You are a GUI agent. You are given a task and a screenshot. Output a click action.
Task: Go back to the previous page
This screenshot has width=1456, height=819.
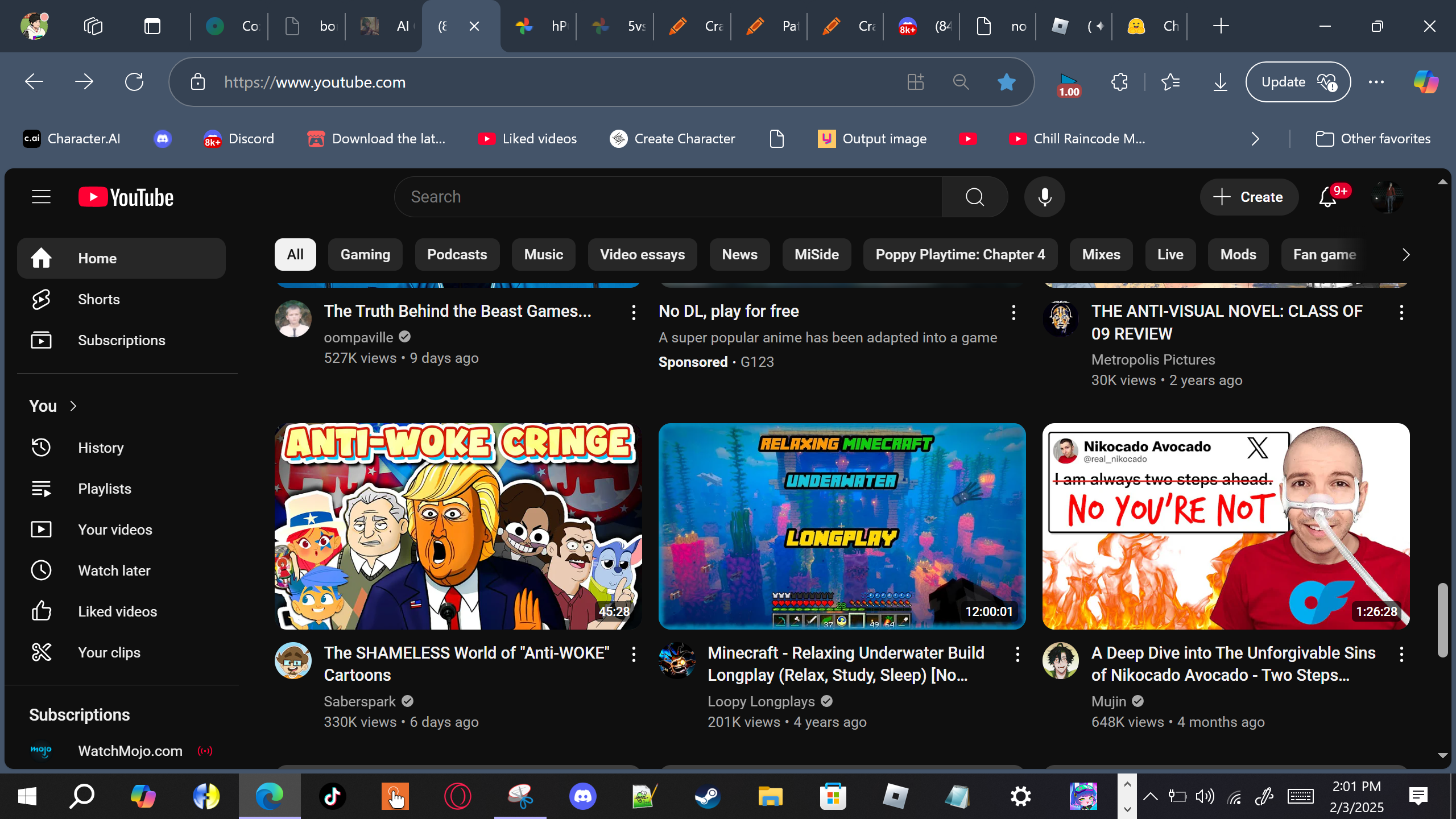(x=34, y=82)
